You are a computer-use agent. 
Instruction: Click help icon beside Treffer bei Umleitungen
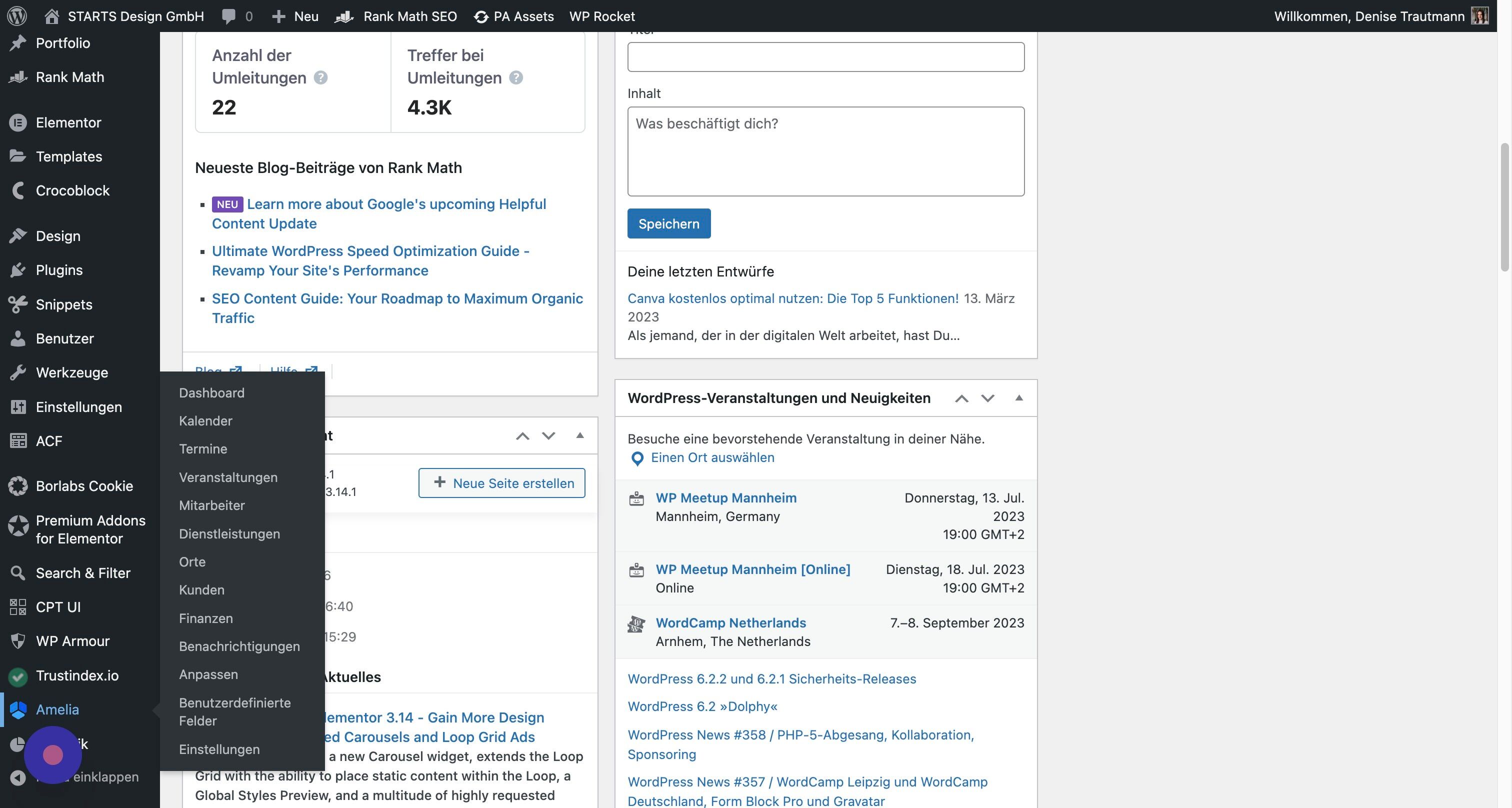[x=516, y=77]
